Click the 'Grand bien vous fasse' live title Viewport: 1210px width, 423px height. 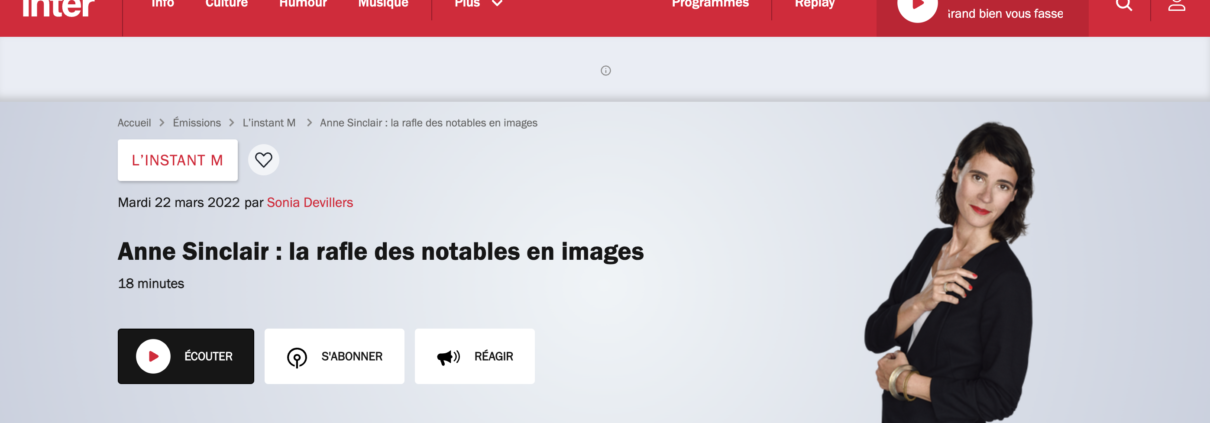(x=1006, y=14)
